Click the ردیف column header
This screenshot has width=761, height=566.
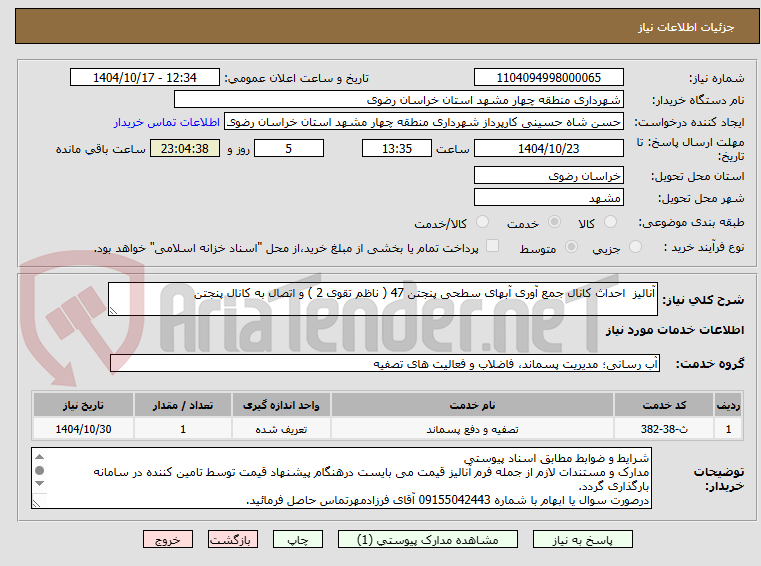tap(728, 405)
